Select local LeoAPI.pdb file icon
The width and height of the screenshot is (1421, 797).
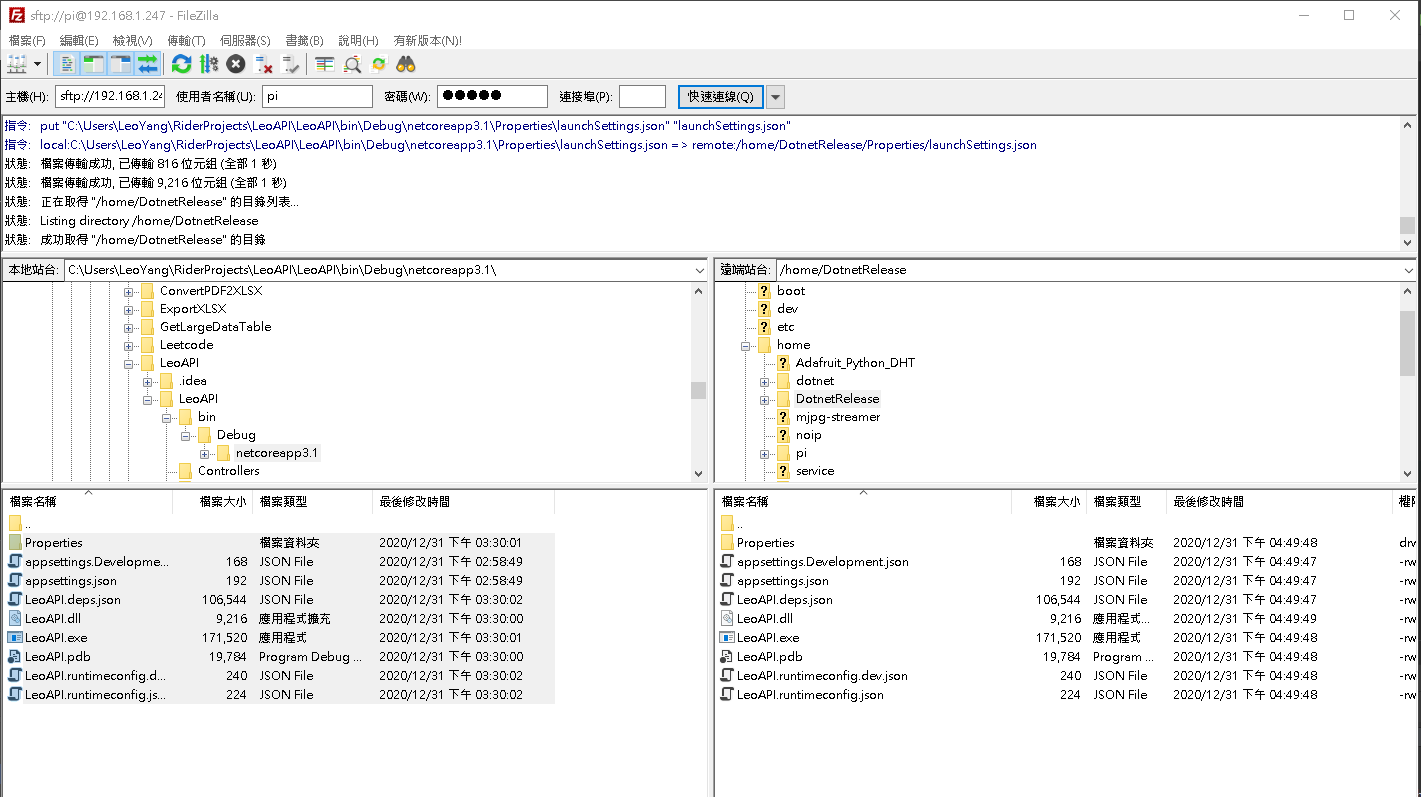pos(15,656)
